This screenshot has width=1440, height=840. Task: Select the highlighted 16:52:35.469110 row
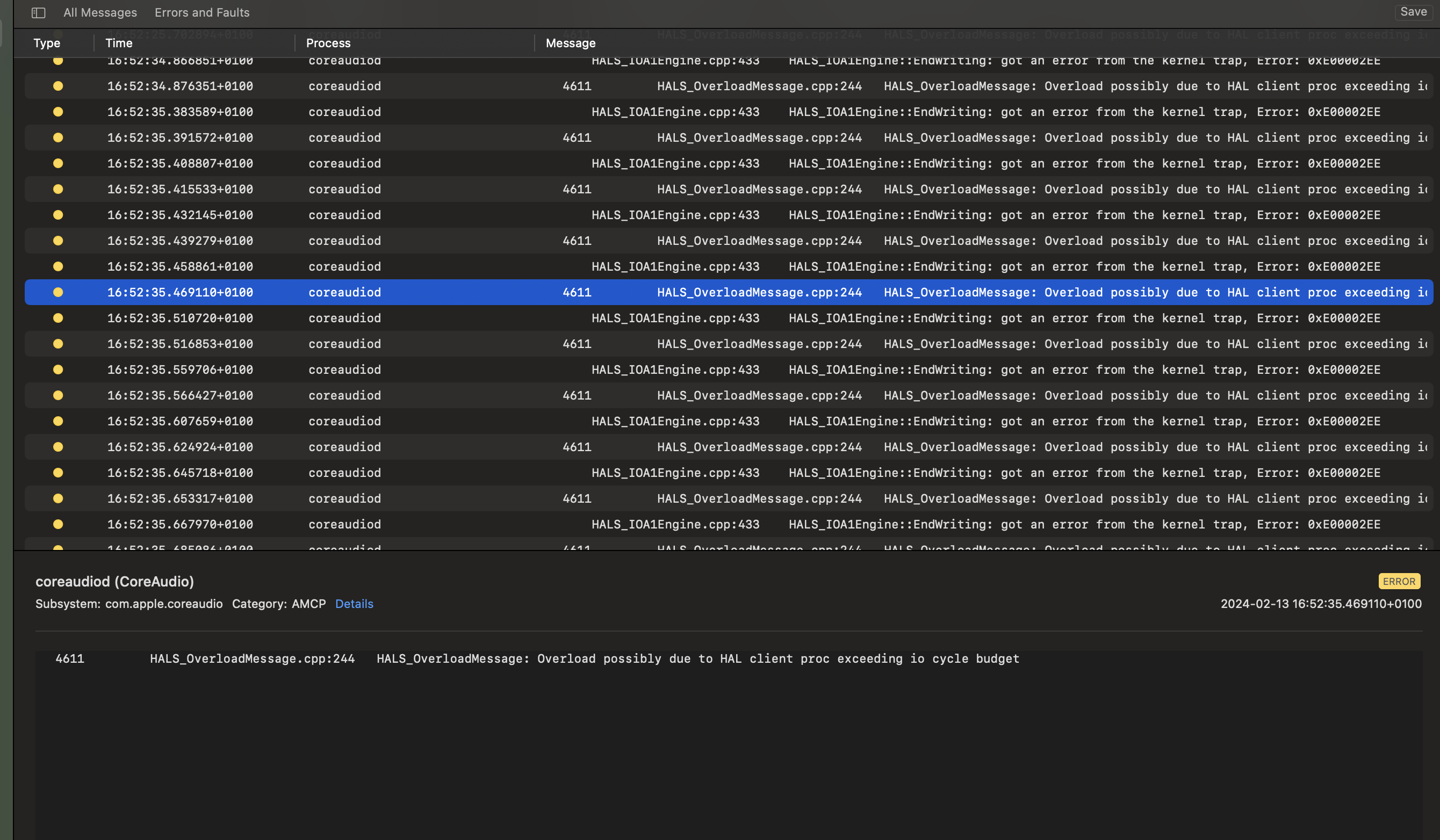coord(180,292)
